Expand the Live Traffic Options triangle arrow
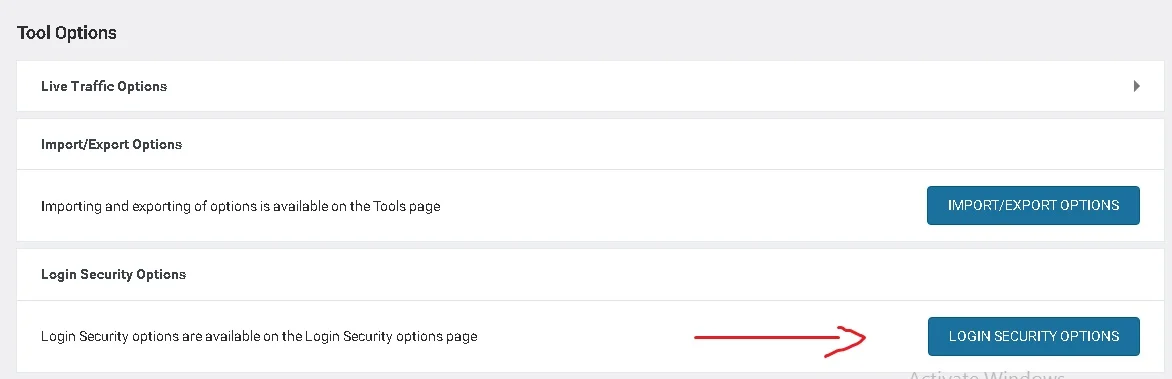 click(1137, 86)
